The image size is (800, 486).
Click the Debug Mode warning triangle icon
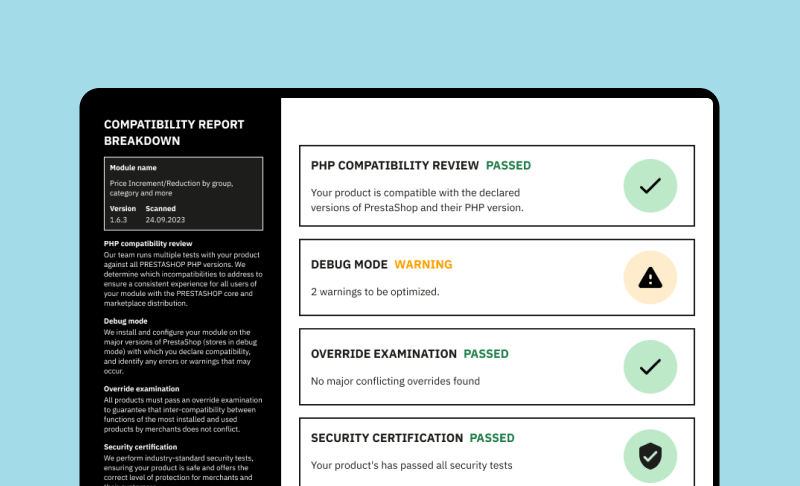650,277
